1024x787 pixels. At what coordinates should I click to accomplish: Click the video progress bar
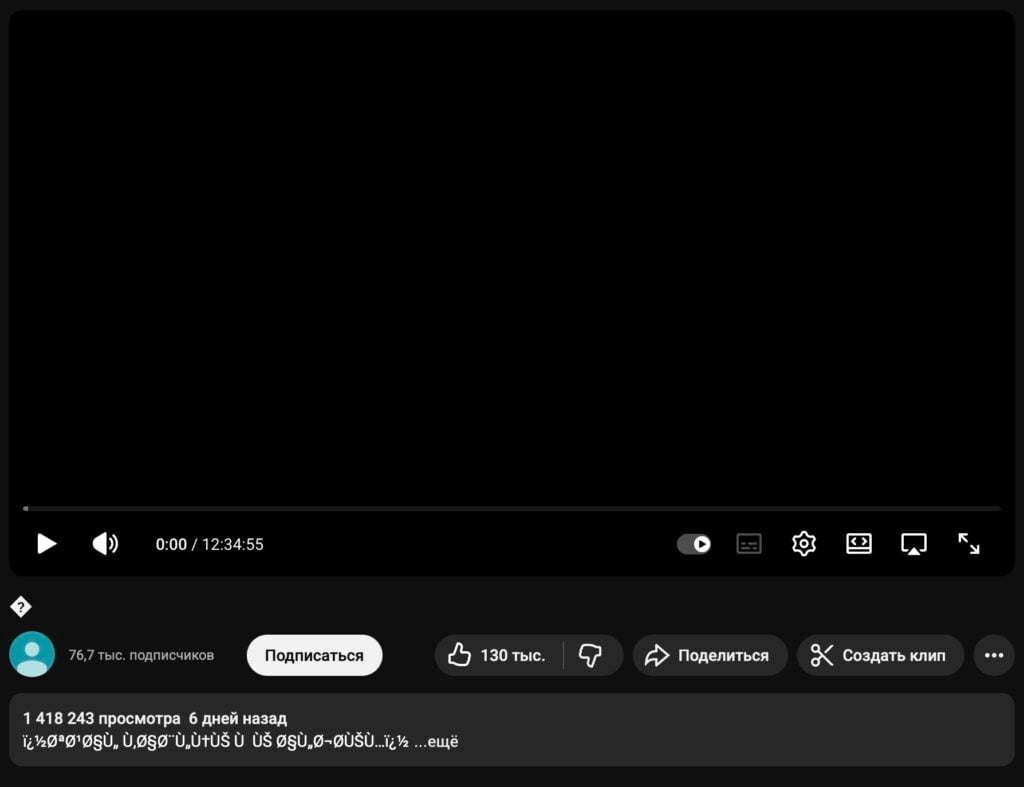[x=512, y=509]
